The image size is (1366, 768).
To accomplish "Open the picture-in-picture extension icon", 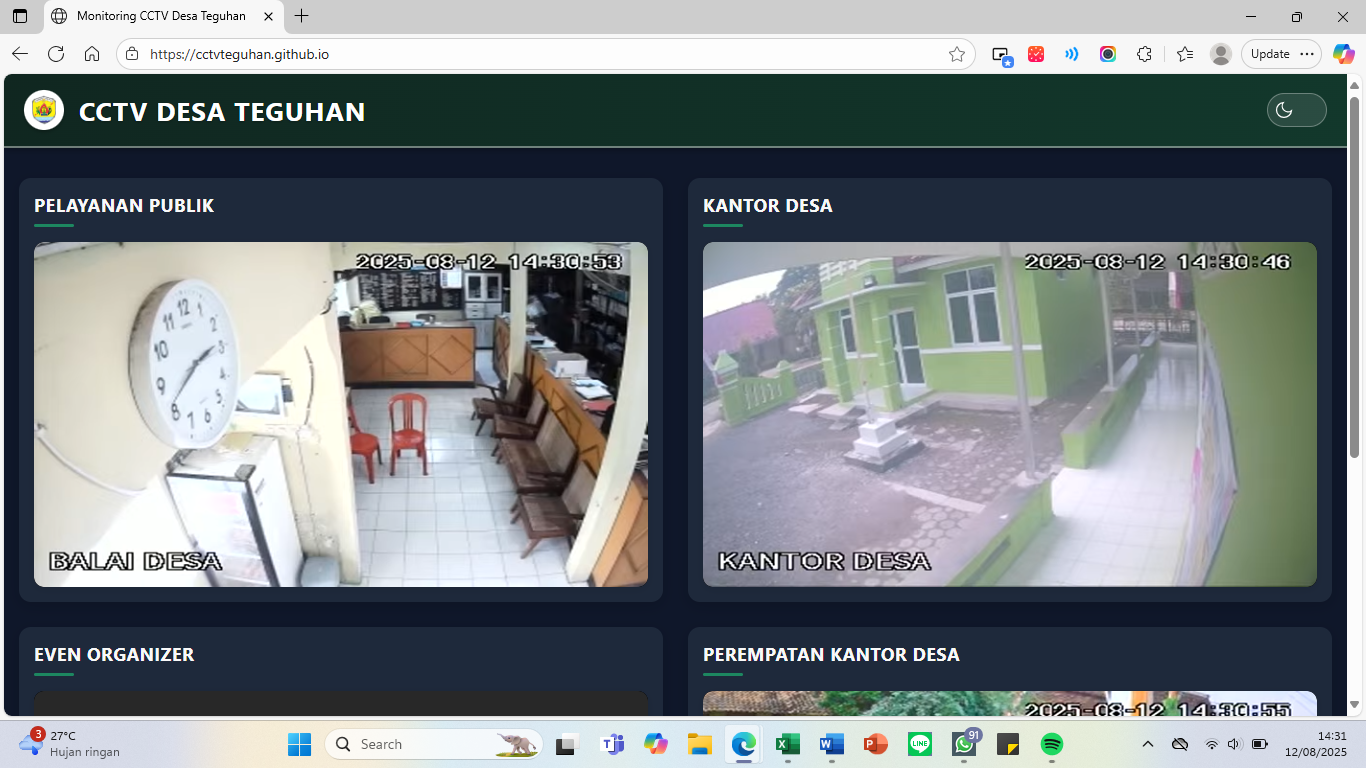I will coord(1002,55).
